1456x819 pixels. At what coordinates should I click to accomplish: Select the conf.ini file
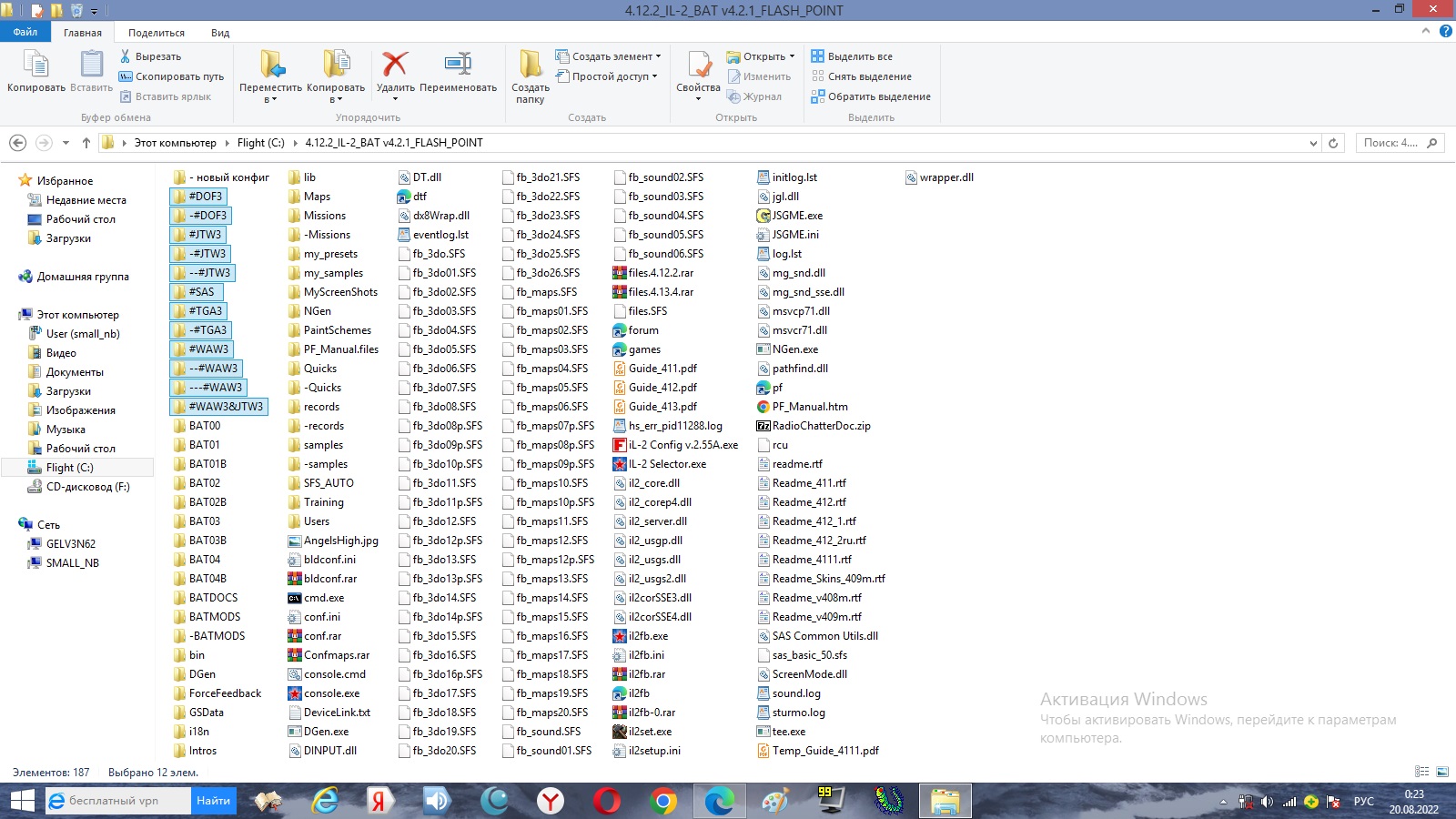click(314, 617)
